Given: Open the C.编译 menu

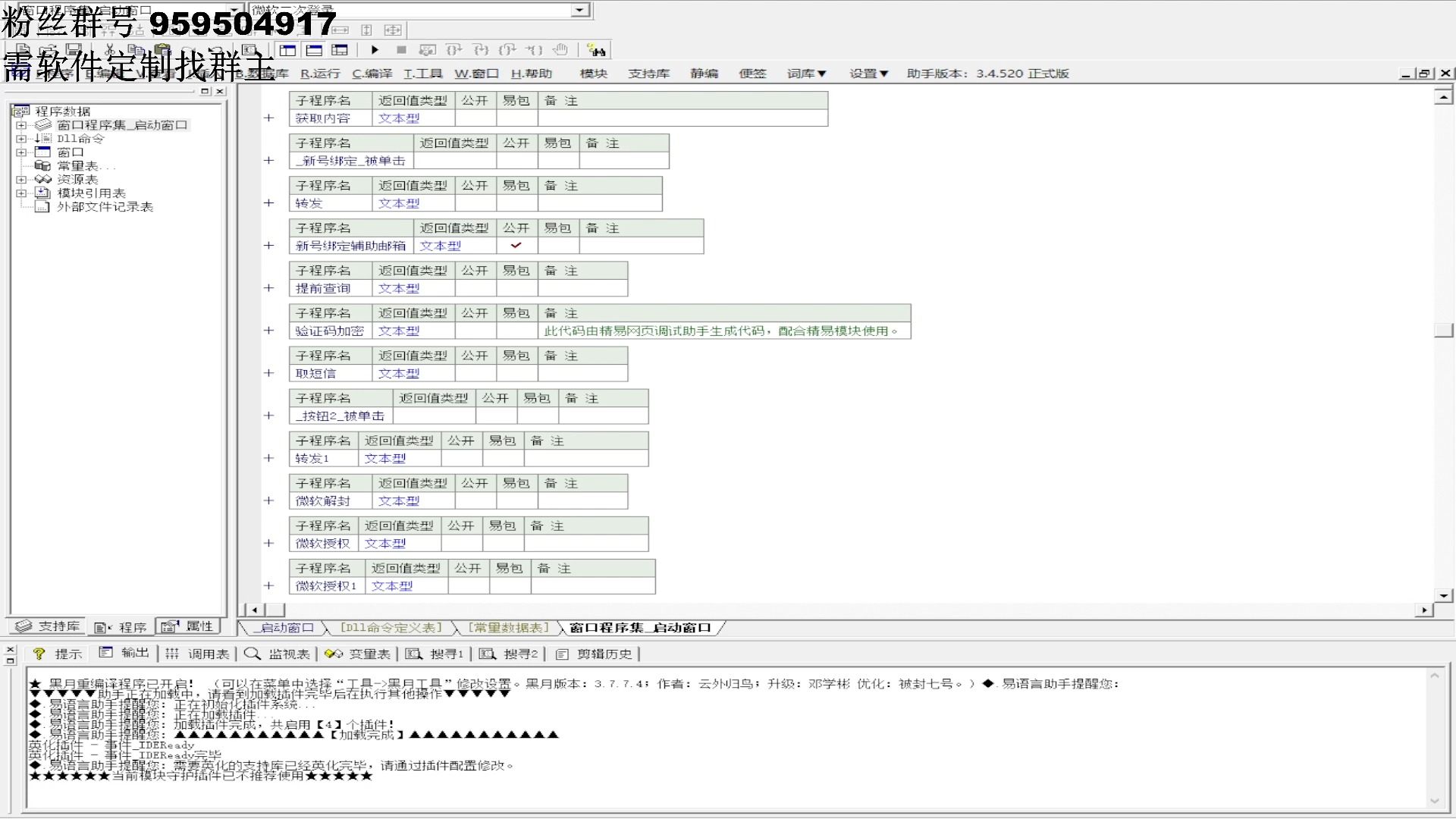Looking at the screenshot, I should point(372,74).
